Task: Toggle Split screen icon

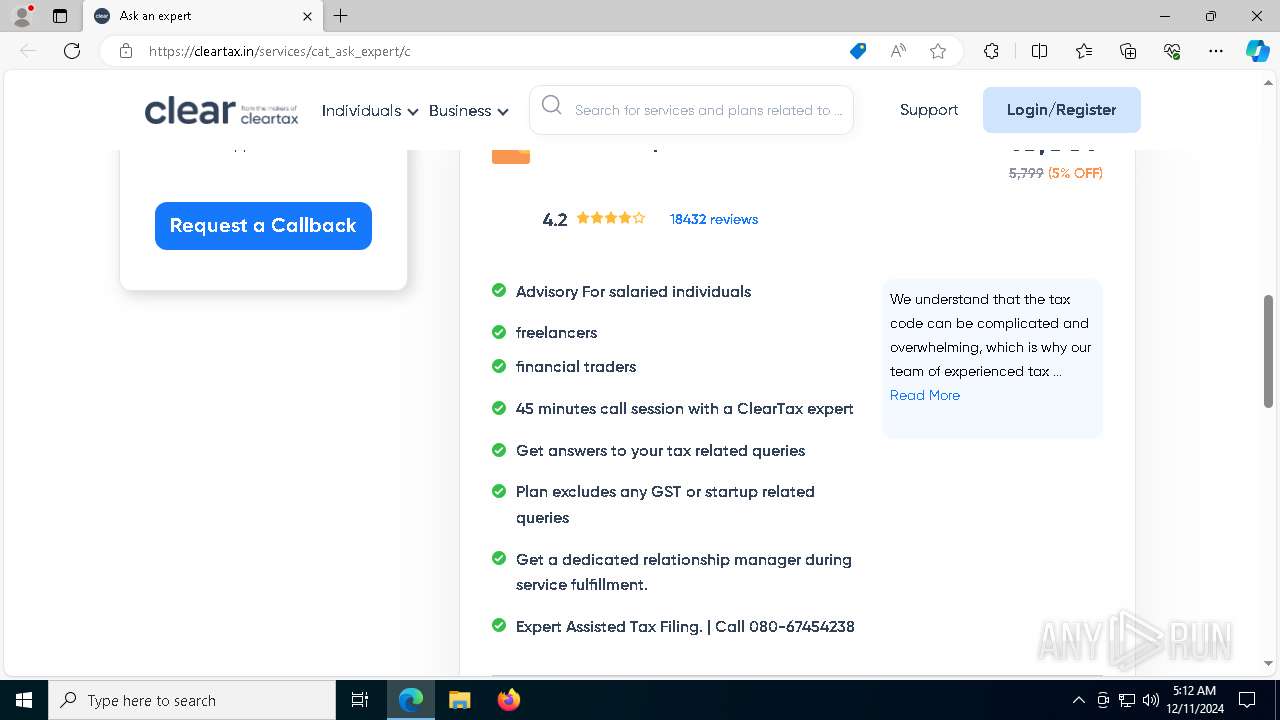Action: click(1039, 51)
